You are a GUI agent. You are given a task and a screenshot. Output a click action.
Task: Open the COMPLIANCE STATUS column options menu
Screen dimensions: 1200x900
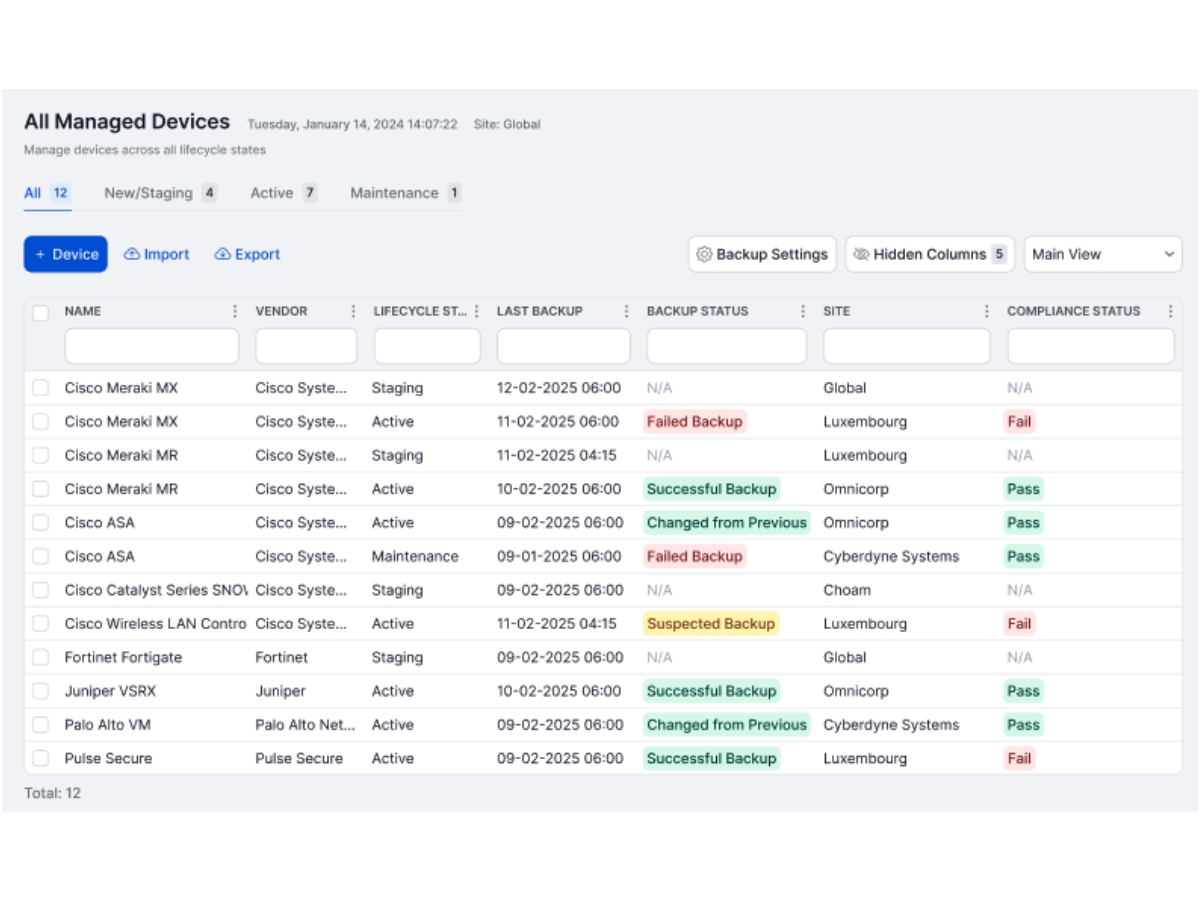(1171, 311)
